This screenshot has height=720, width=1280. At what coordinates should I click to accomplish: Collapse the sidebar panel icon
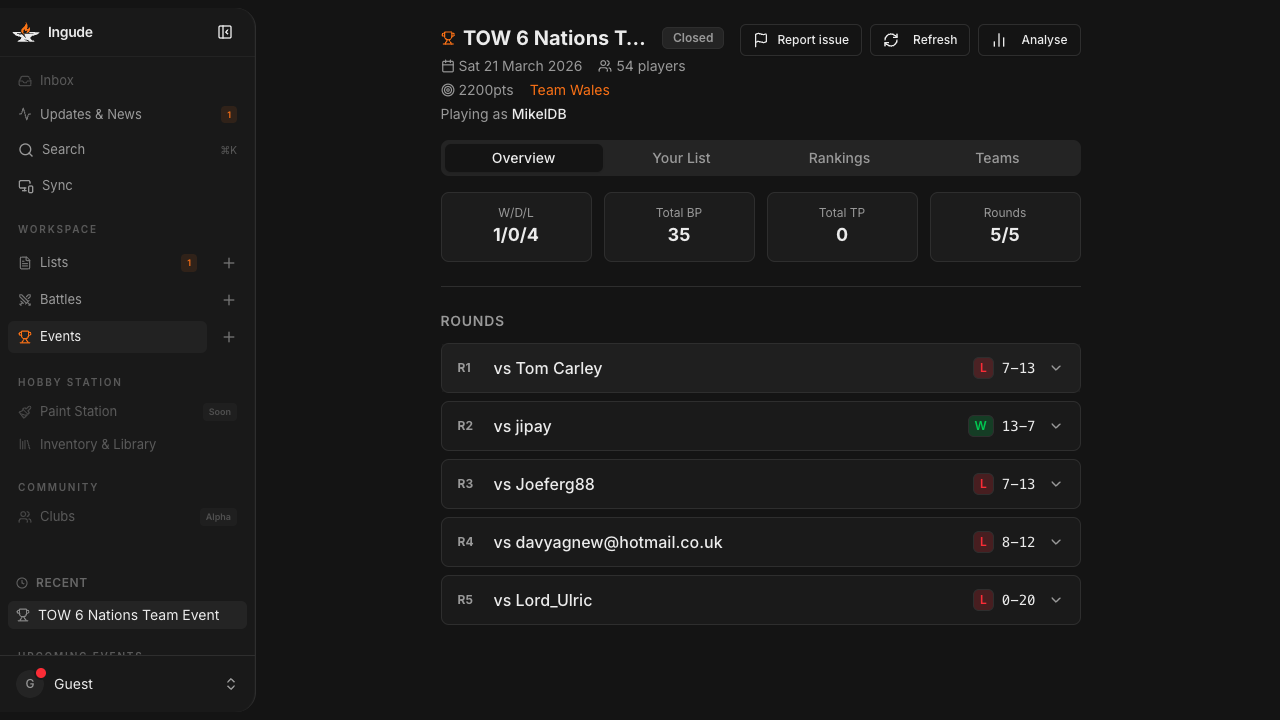coord(225,32)
